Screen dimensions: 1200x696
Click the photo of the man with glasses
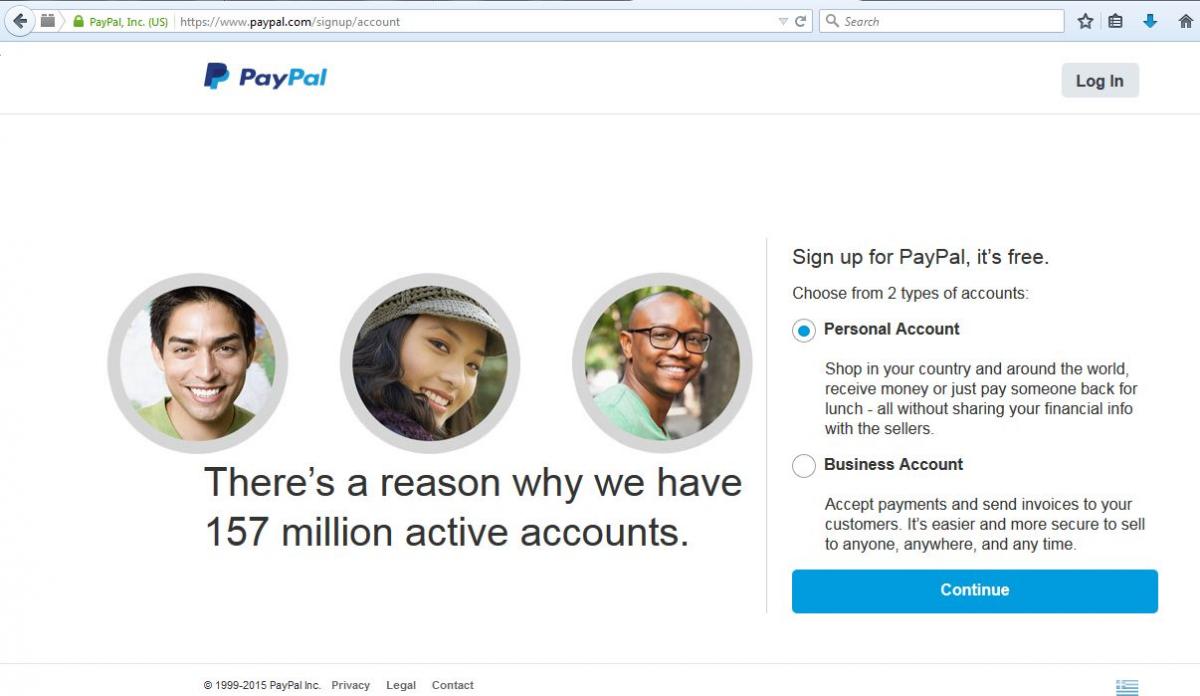tap(662, 362)
